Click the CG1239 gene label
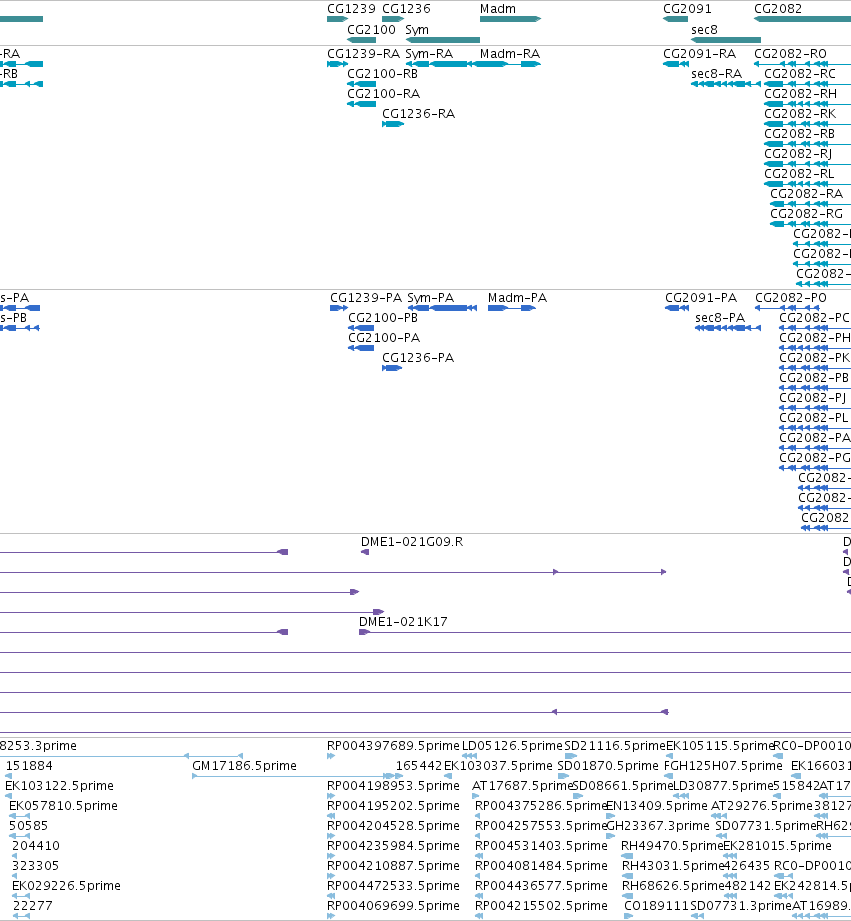The height and width of the screenshot is (921, 851). coord(351,9)
